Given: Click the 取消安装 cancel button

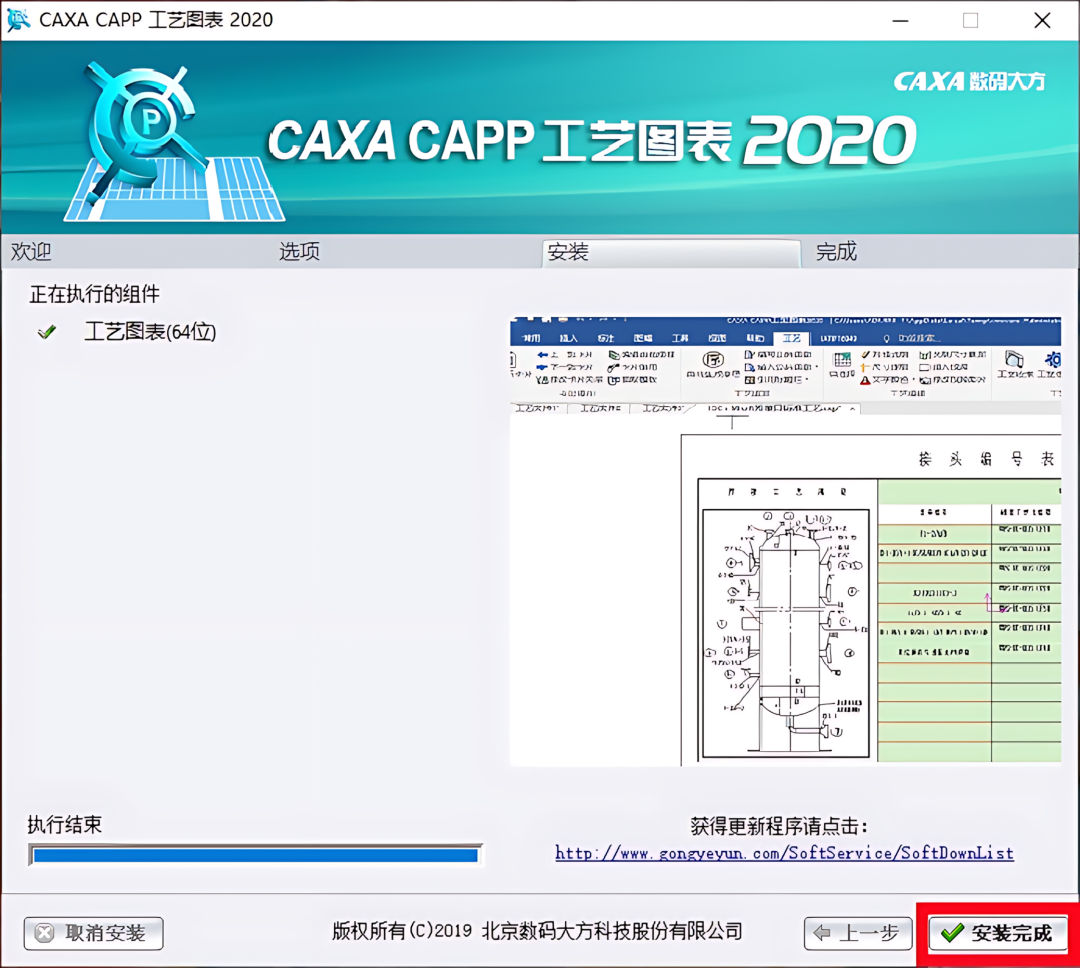Looking at the screenshot, I should pos(94,933).
